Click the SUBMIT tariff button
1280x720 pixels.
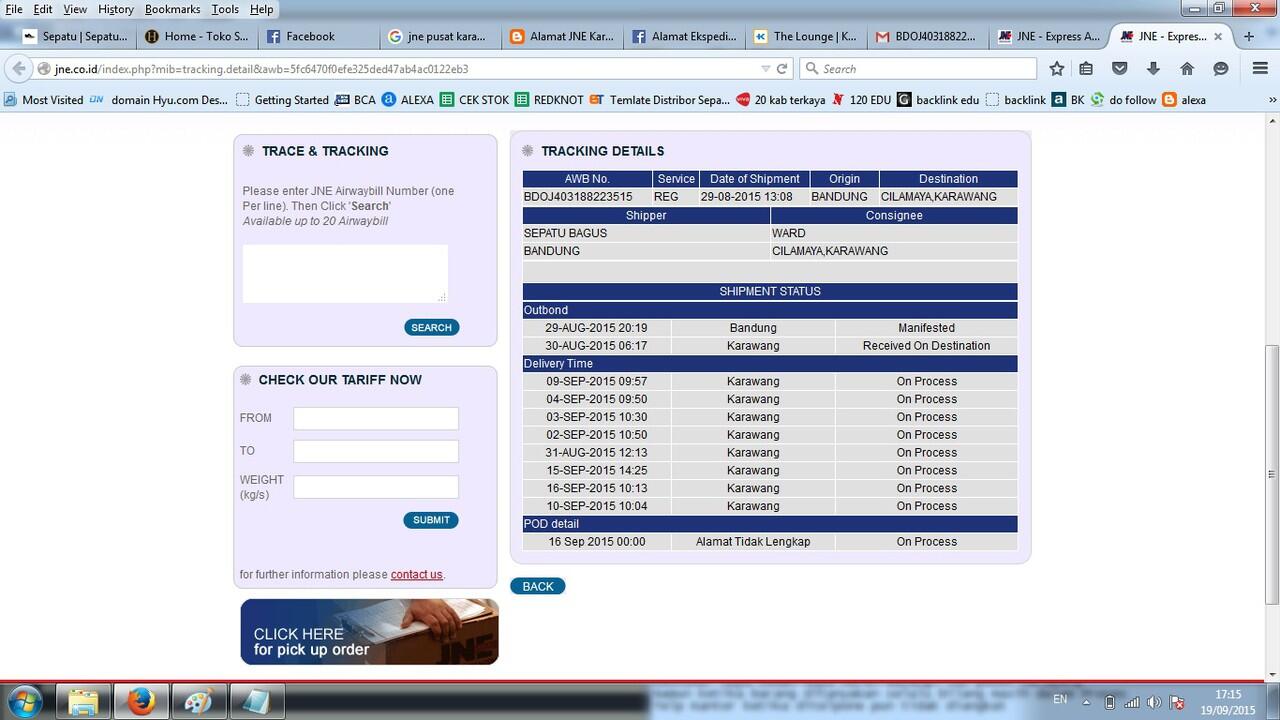point(431,520)
